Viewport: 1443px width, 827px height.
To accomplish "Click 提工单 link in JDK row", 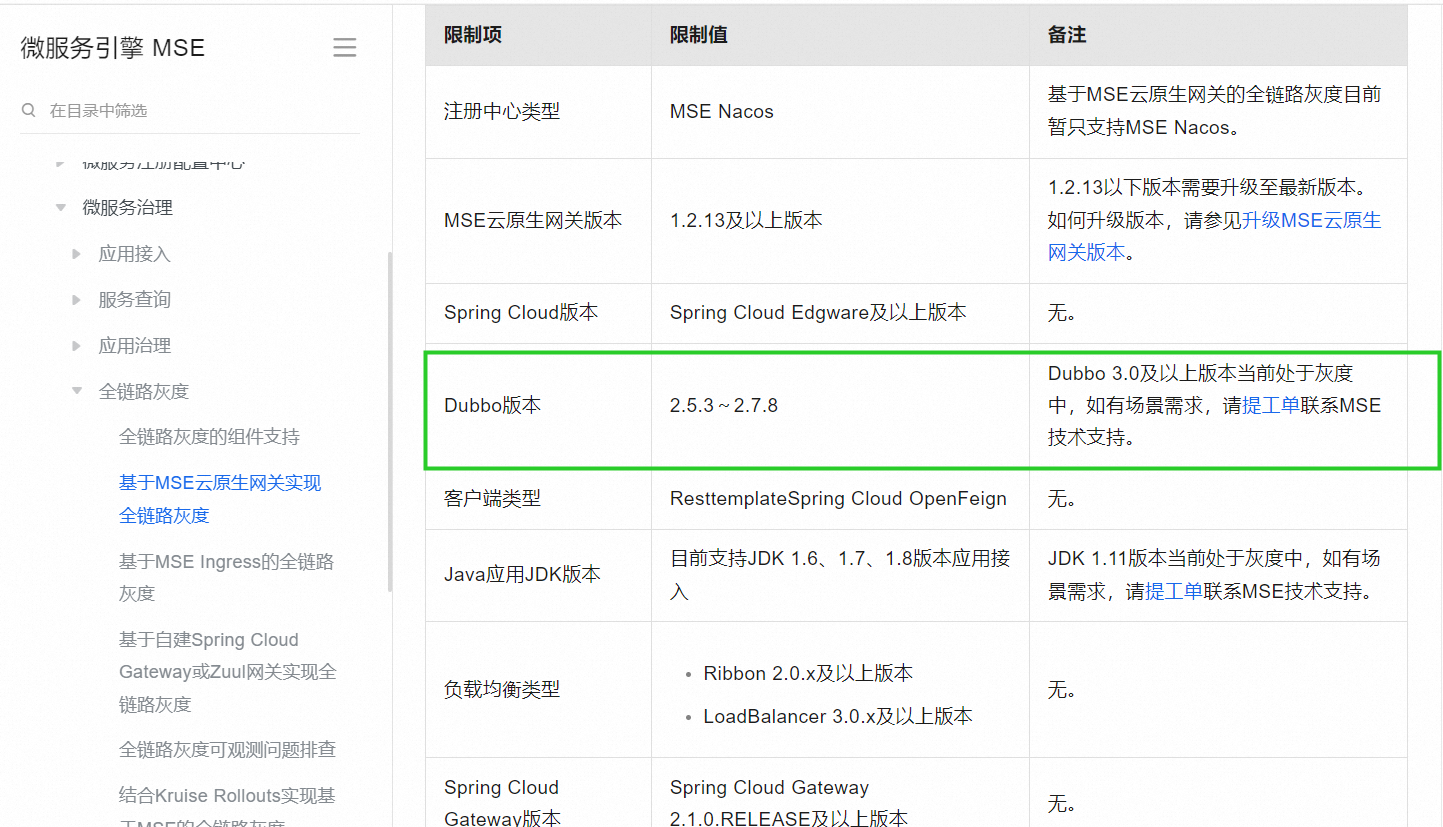I will point(1173,591).
